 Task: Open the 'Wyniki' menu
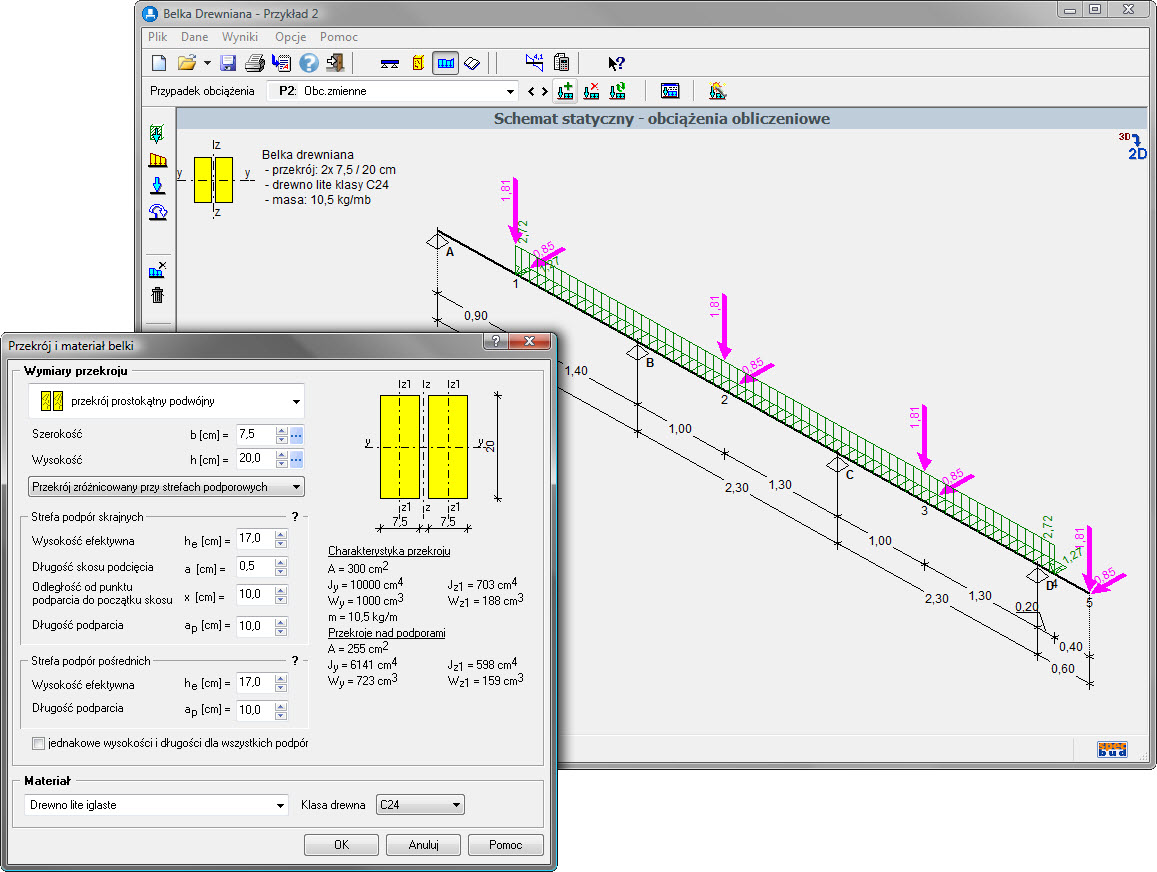pyautogui.click(x=240, y=36)
